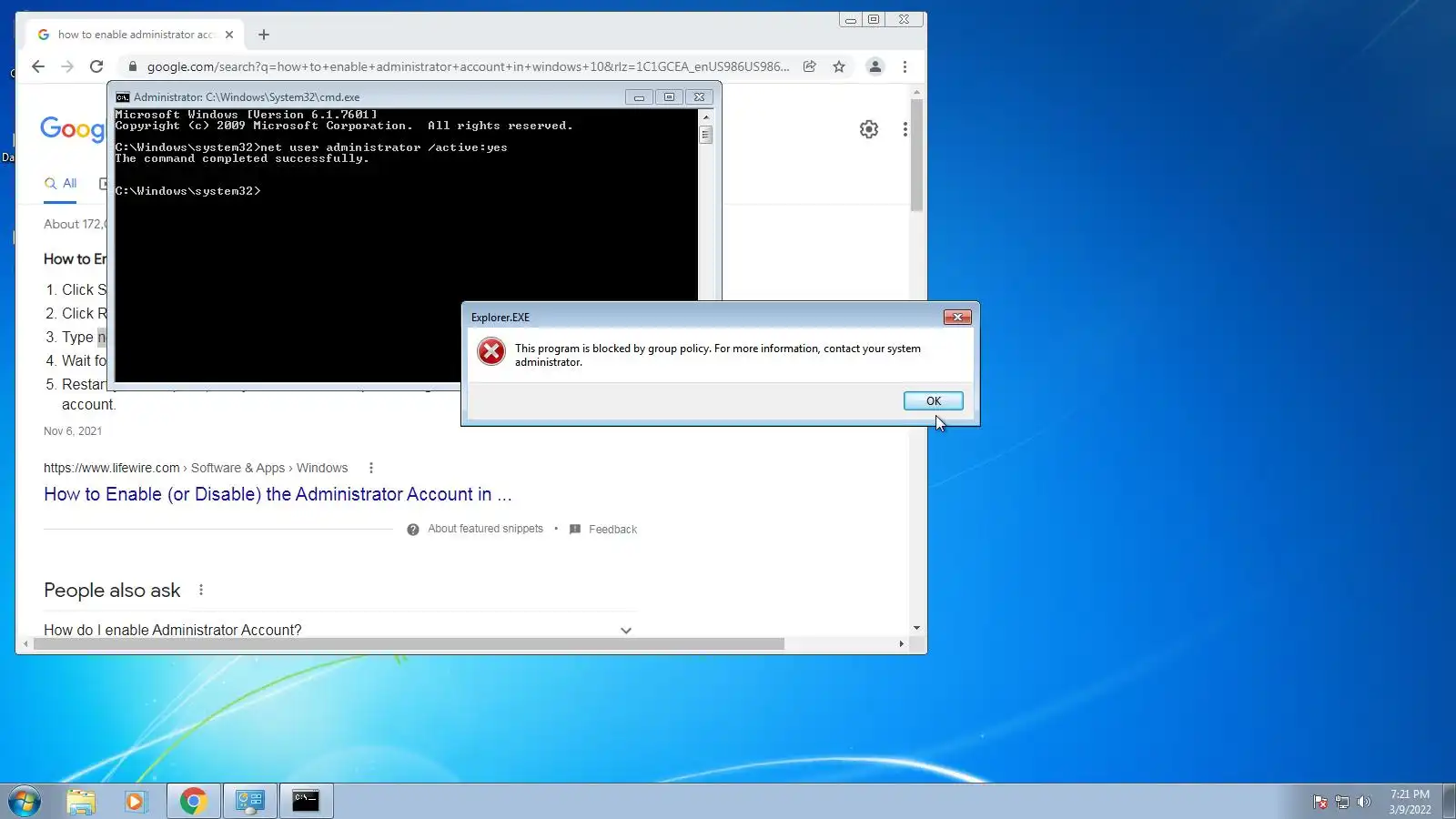Click 'About featured snippets' link
Screen dimensions: 1456x819
click(x=485, y=529)
